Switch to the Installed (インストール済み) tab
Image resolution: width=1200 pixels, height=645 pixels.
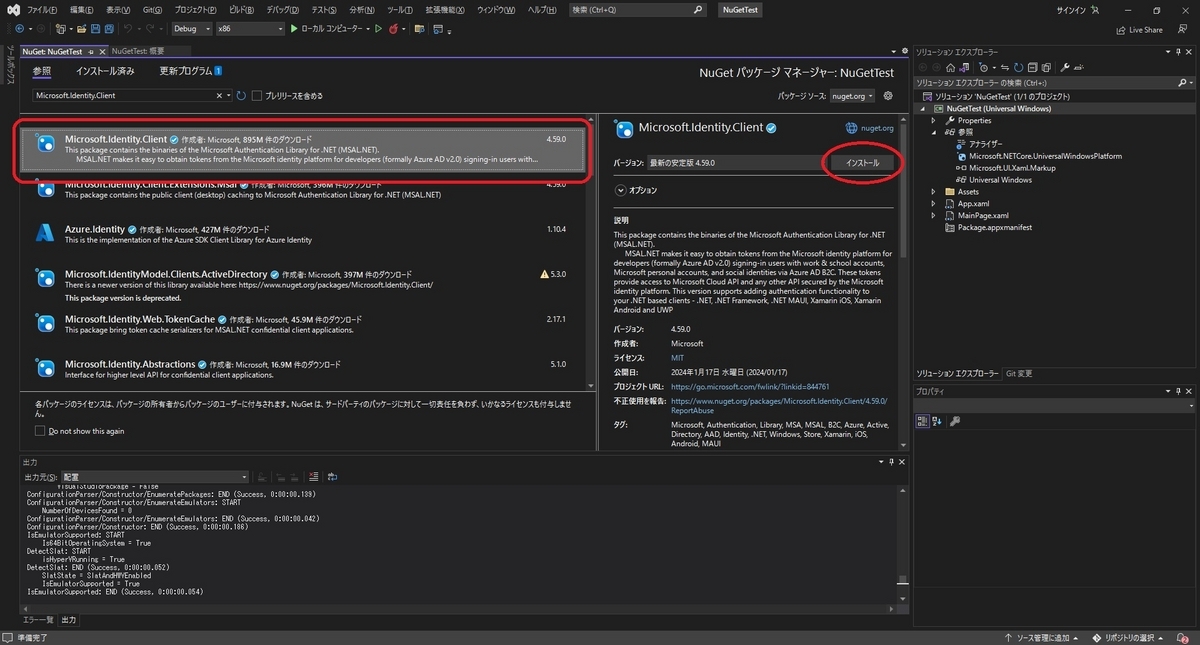point(105,71)
